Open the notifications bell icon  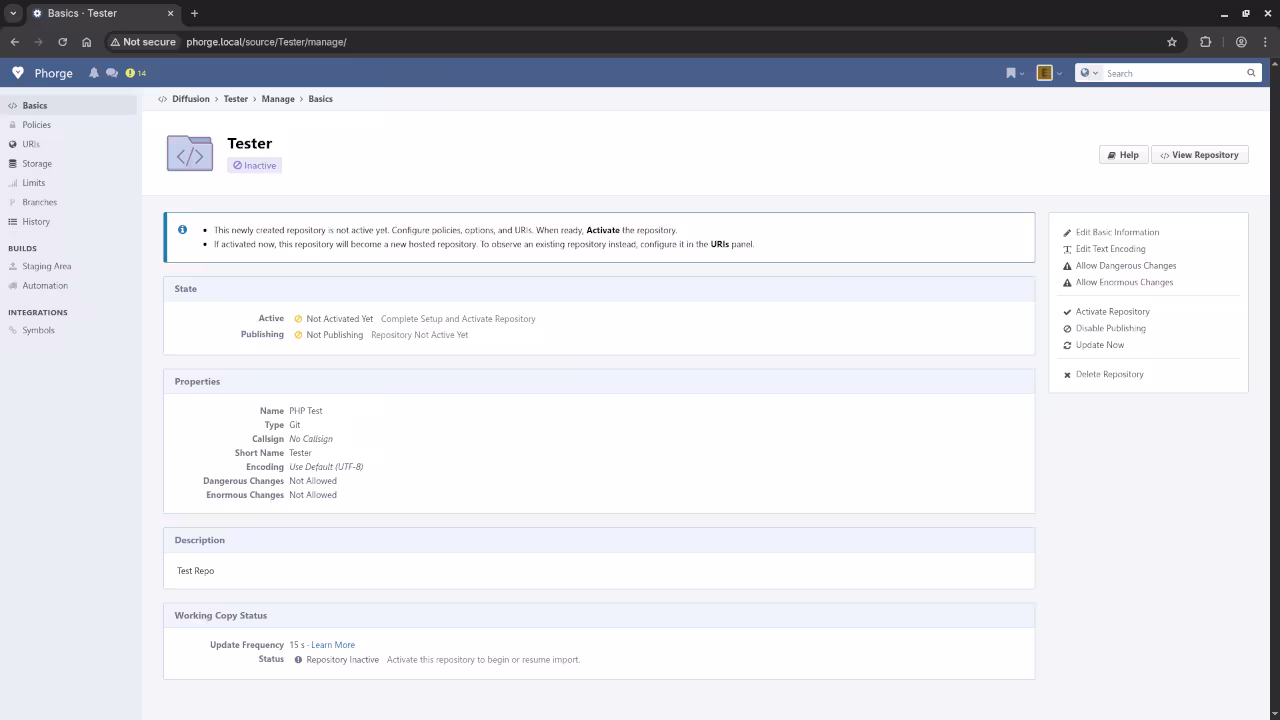94,73
